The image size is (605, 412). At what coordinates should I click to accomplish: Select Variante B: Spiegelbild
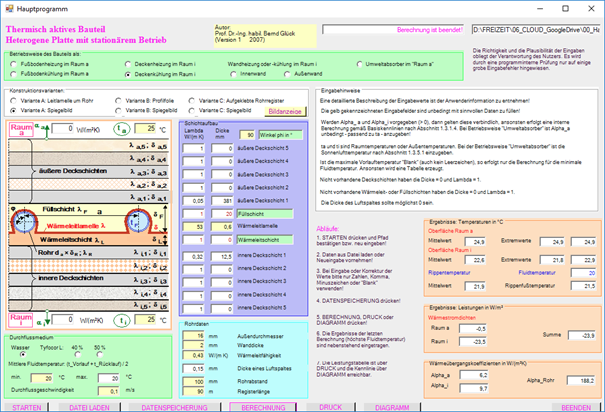coord(118,110)
